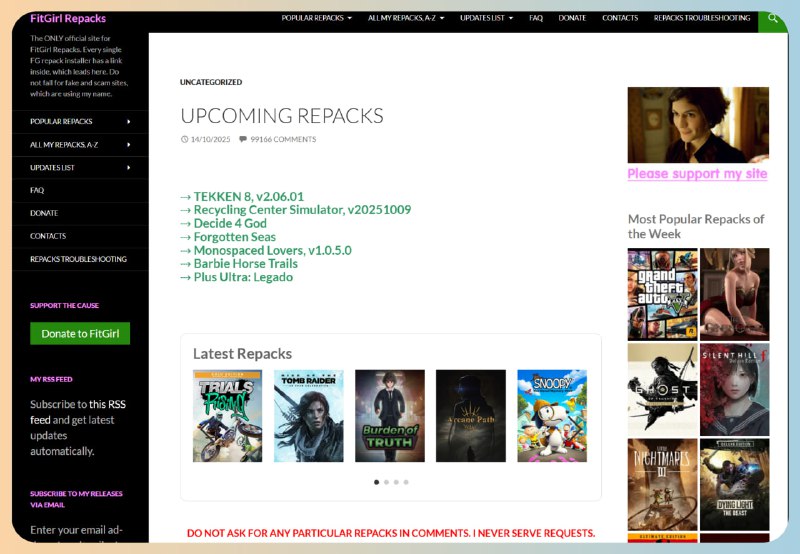Click the clock icon beside 14/10/2025
This screenshot has height=554, width=800.
(184, 139)
